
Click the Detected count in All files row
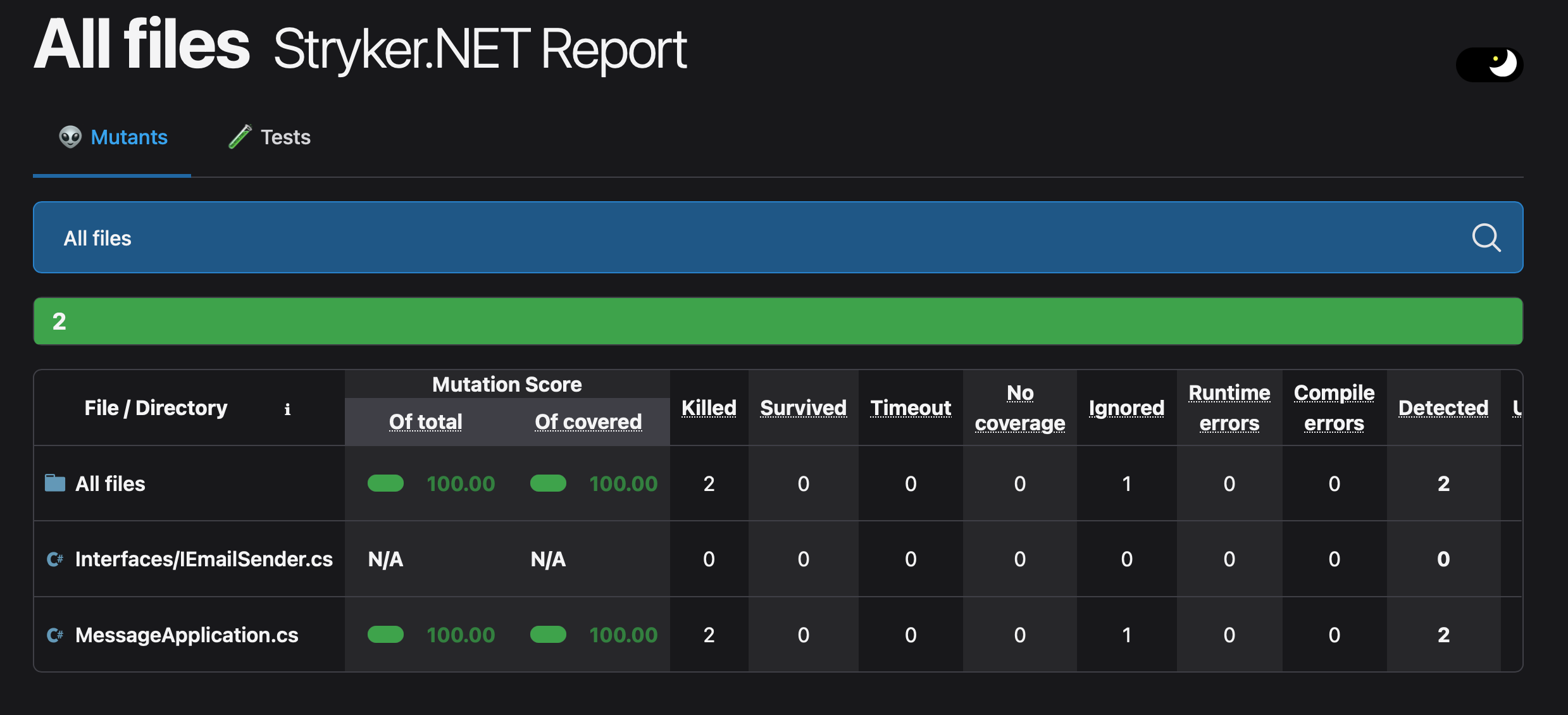[x=1443, y=484]
